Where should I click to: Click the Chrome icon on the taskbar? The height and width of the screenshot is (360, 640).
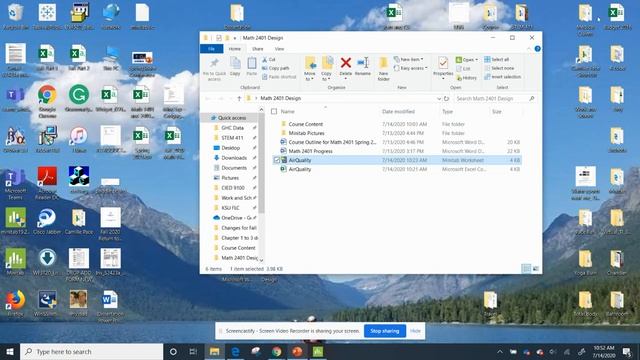click(x=276, y=351)
